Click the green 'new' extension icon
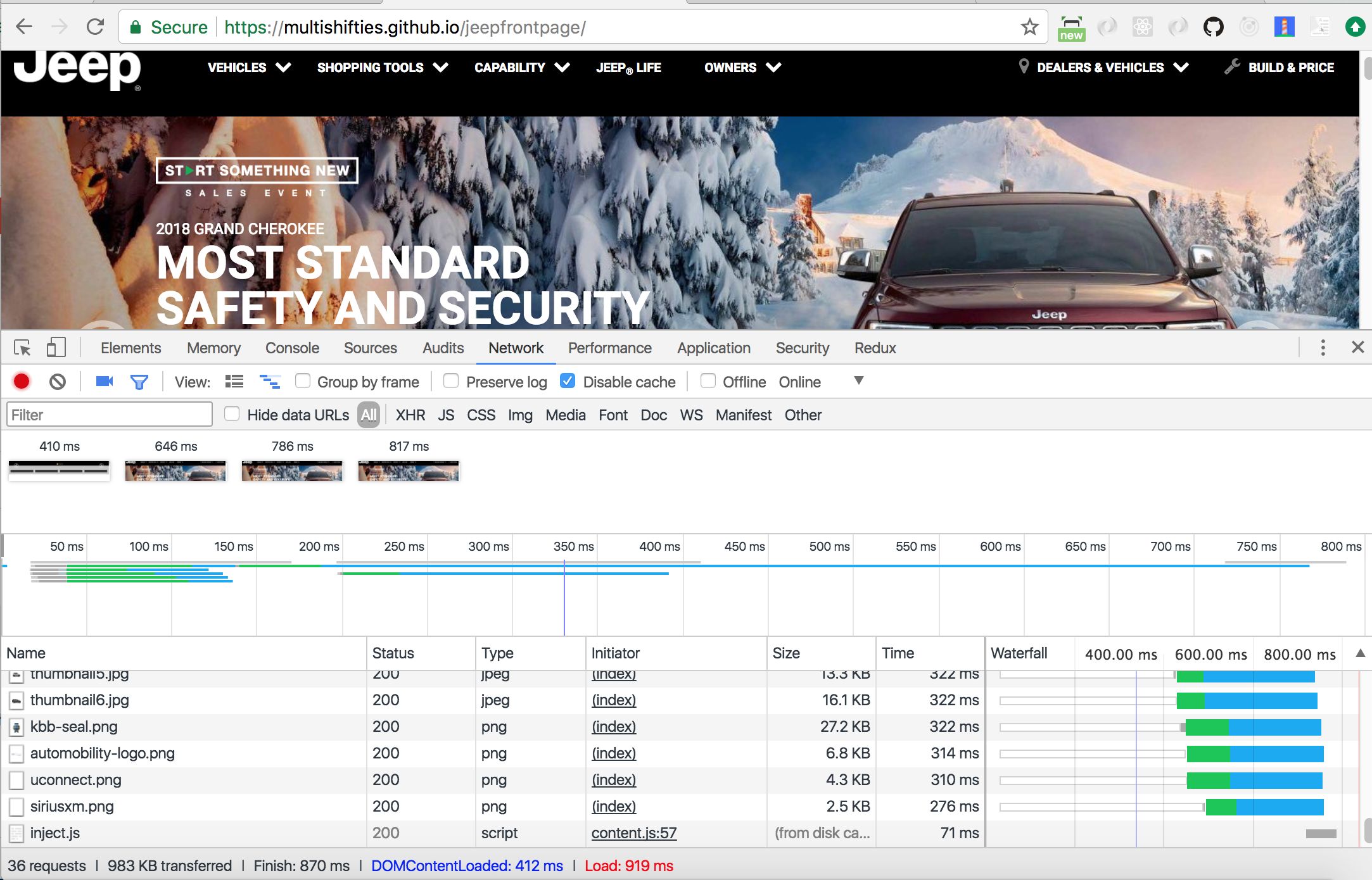This screenshot has width=1372, height=880. coord(1071,28)
